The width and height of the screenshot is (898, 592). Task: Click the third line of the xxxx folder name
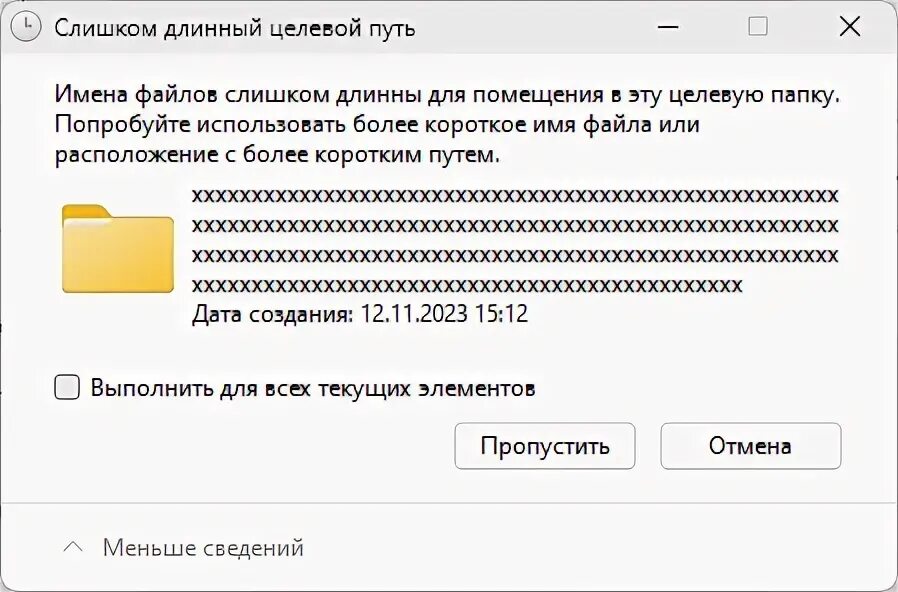pyautogui.click(x=514, y=255)
